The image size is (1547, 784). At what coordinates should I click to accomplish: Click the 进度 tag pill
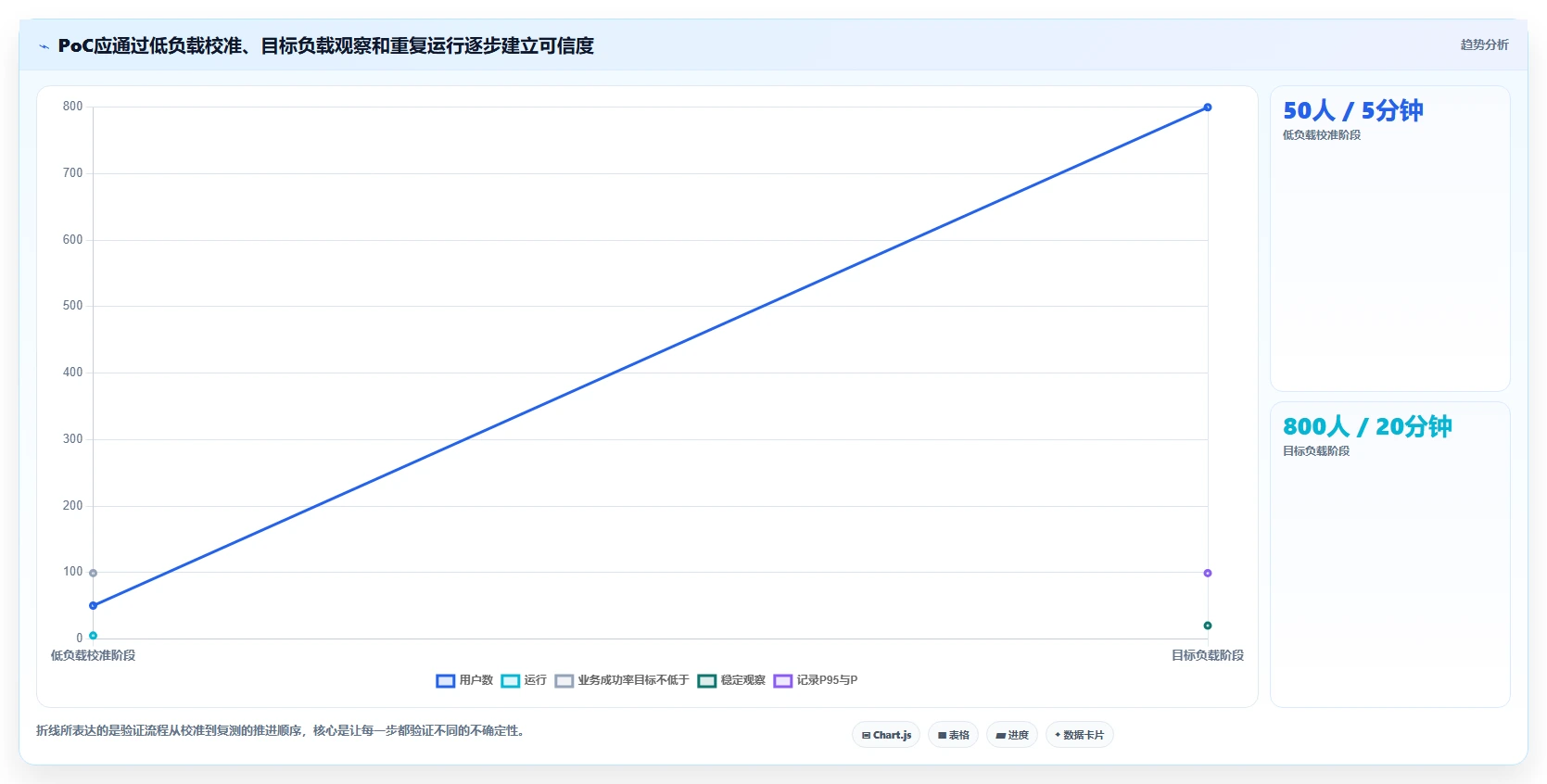coord(1012,735)
